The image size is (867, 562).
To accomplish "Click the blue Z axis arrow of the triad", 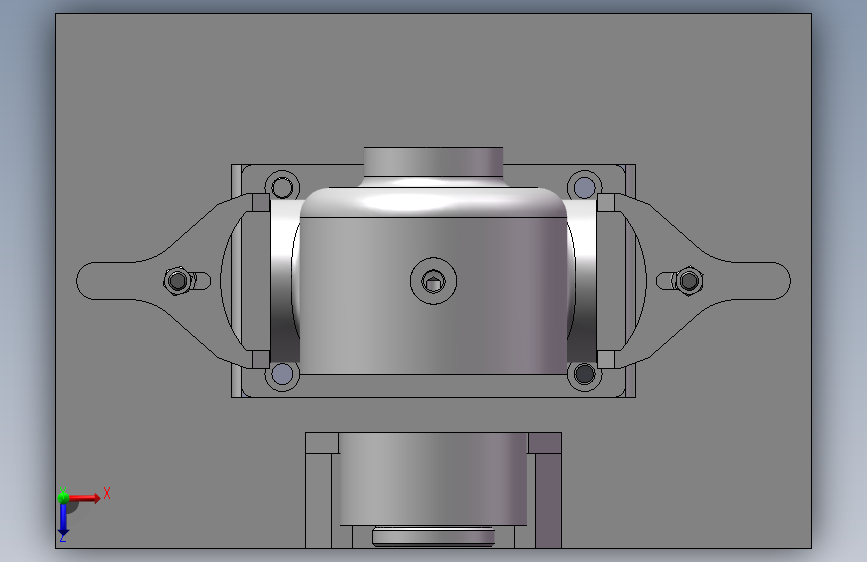I will (63, 520).
